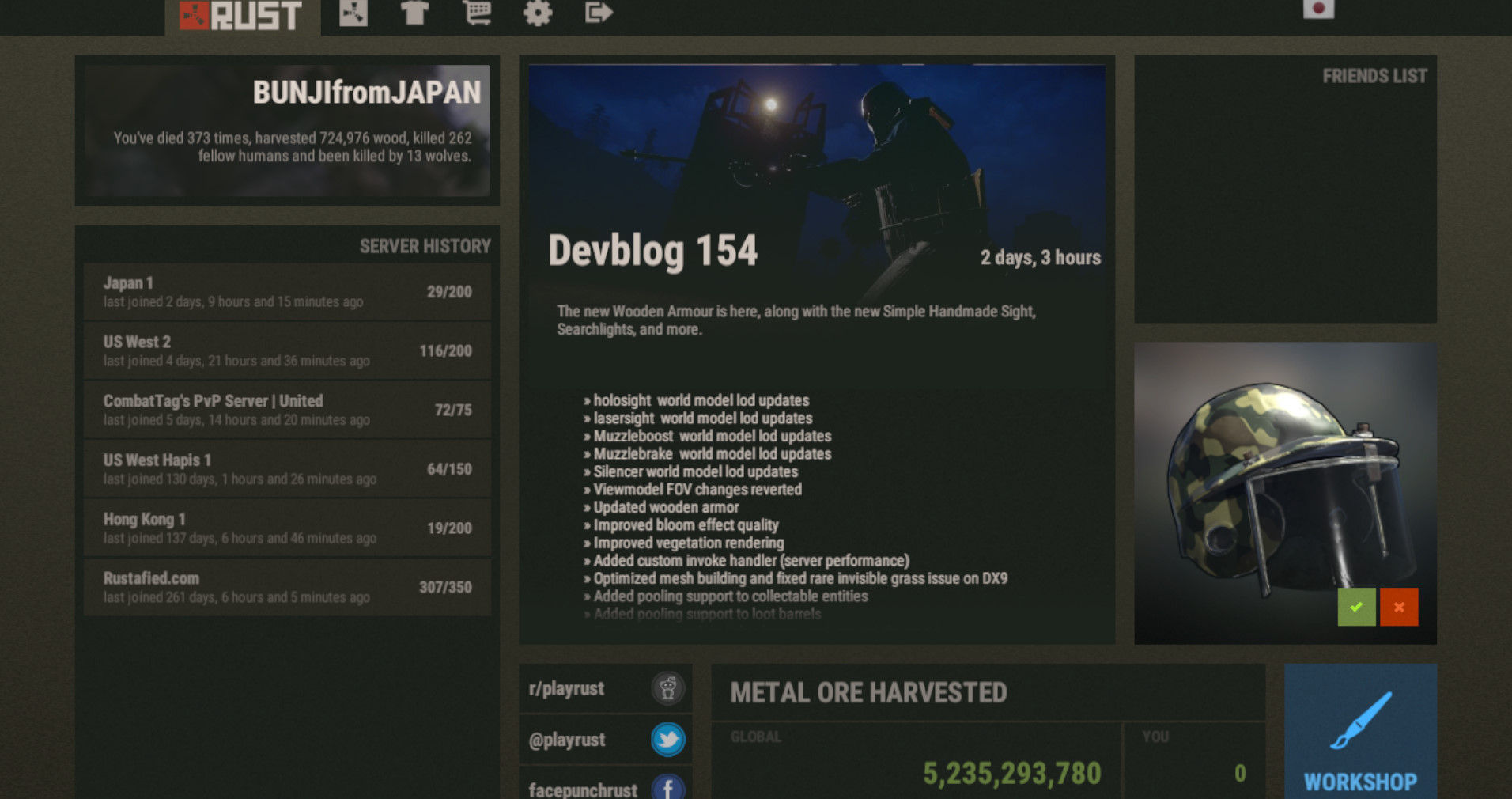The height and width of the screenshot is (799, 1512).
Task: Click the Japan flag language icon
Action: coord(1318,9)
